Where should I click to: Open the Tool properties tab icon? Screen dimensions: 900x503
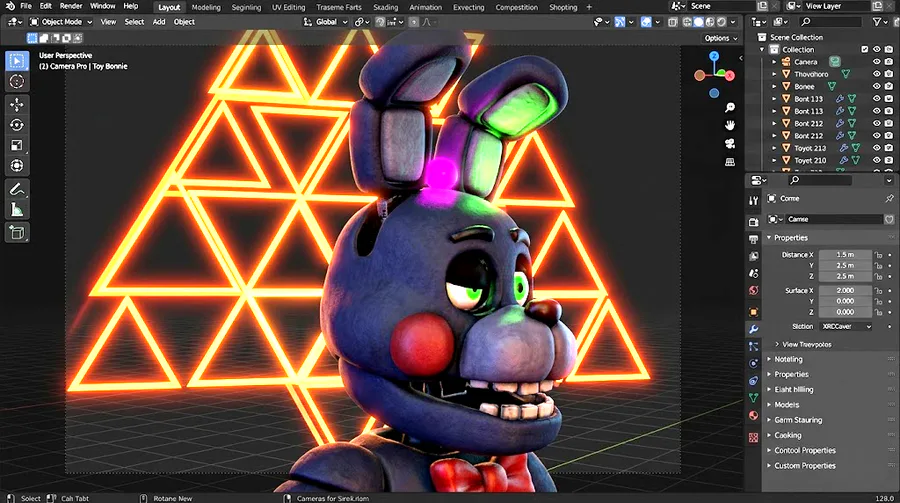(x=754, y=200)
